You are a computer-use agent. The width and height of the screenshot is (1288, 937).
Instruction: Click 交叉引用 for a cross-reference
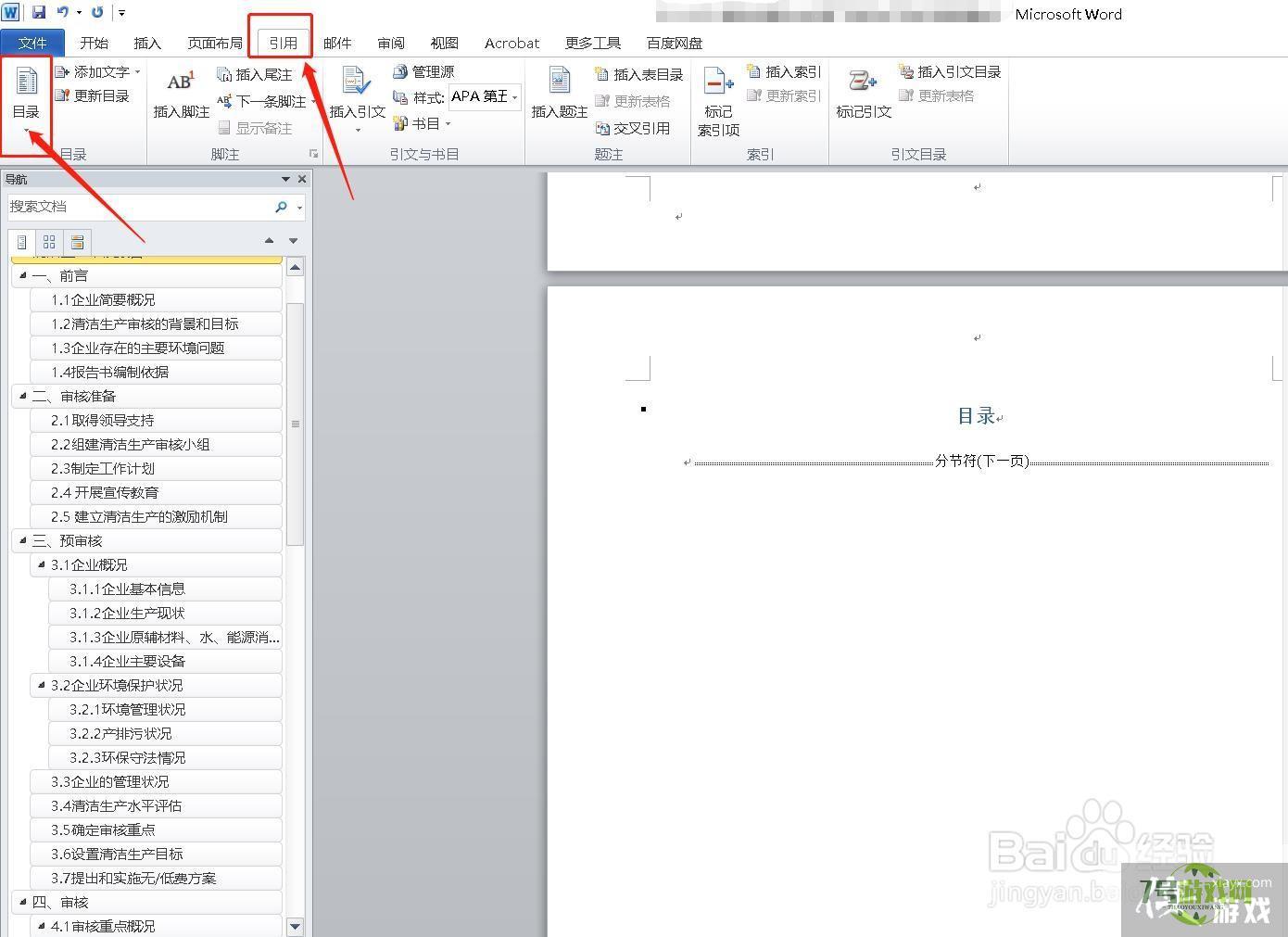point(633,128)
